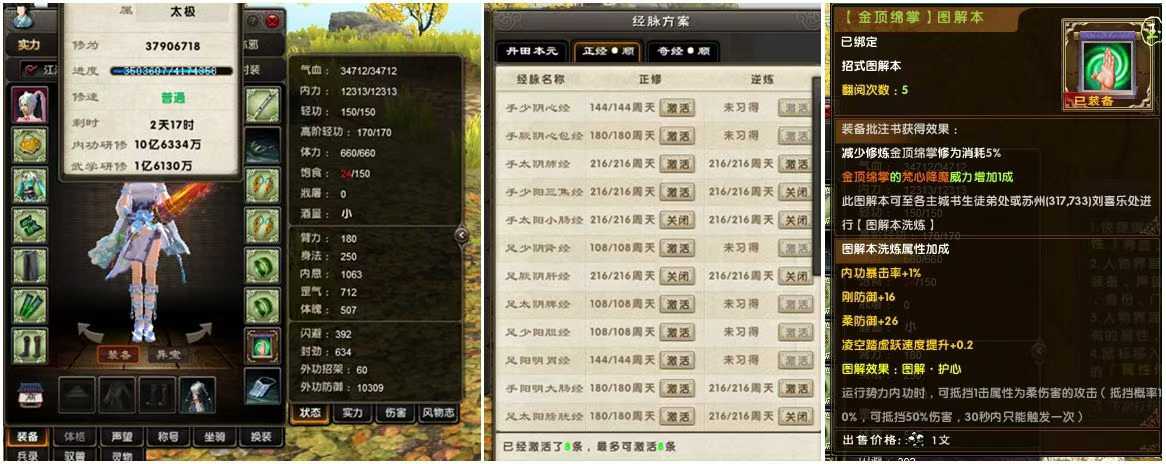
Task: Click the cultivation 进度 progress bar
Action: pos(171,71)
